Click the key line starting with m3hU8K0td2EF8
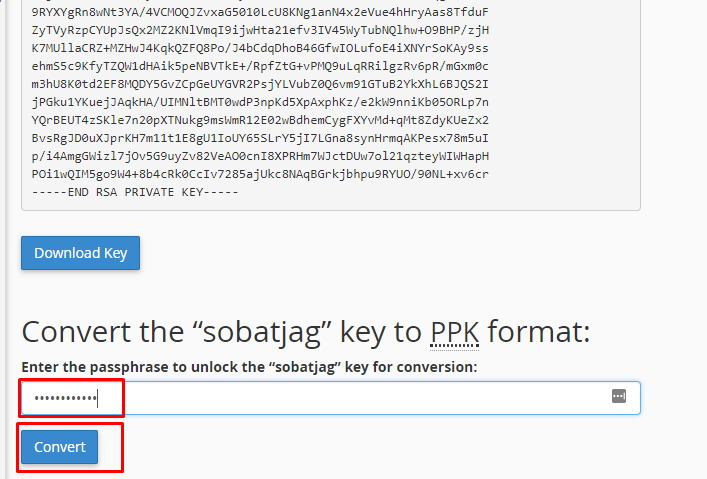 260,84
